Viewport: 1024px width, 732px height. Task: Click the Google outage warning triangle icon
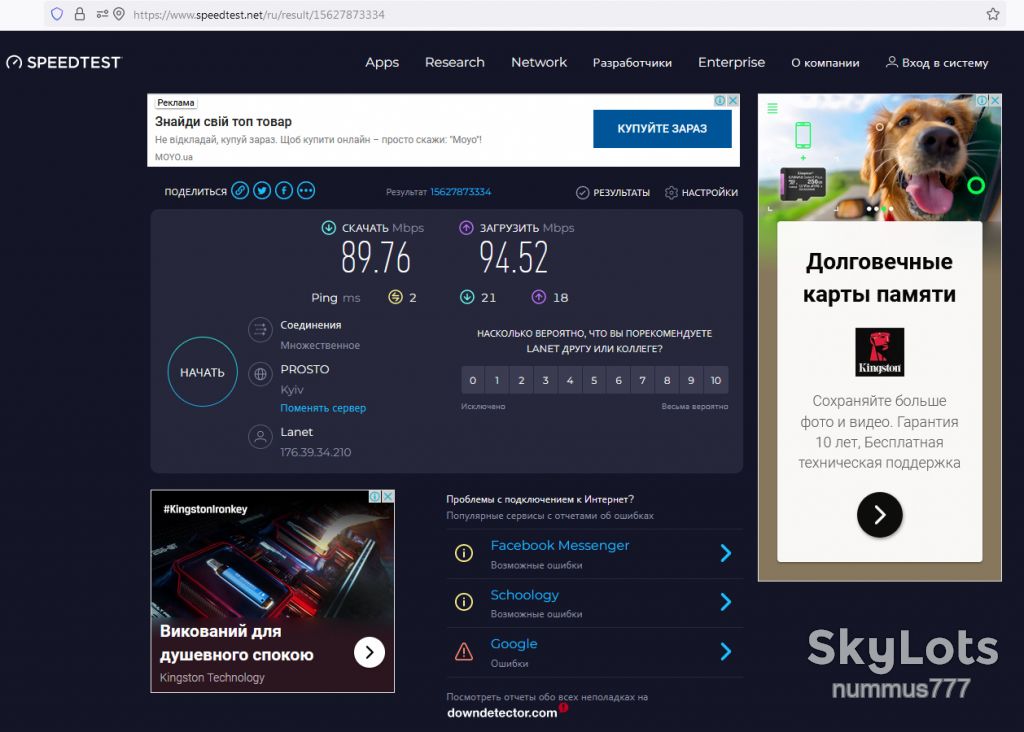[x=464, y=651]
